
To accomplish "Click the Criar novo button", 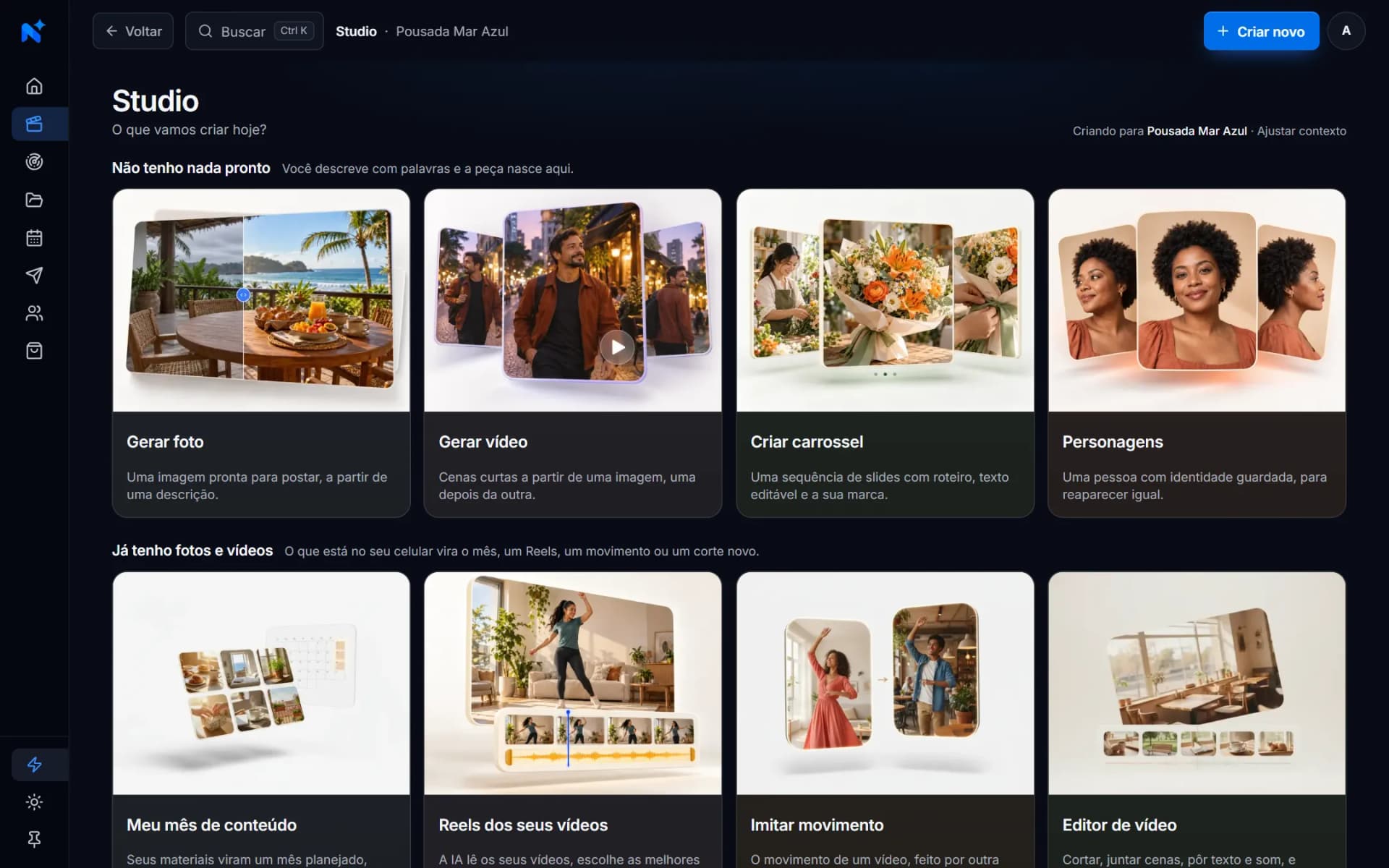I will click(x=1261, y=31).
